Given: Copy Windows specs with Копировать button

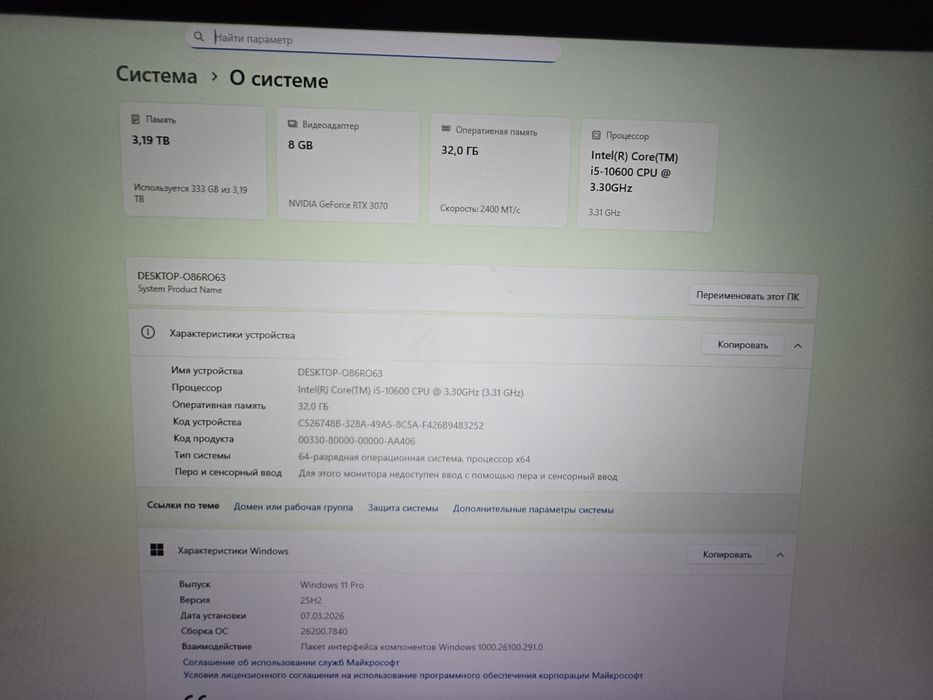Looking at the screenshot, I should click(727, 554).
